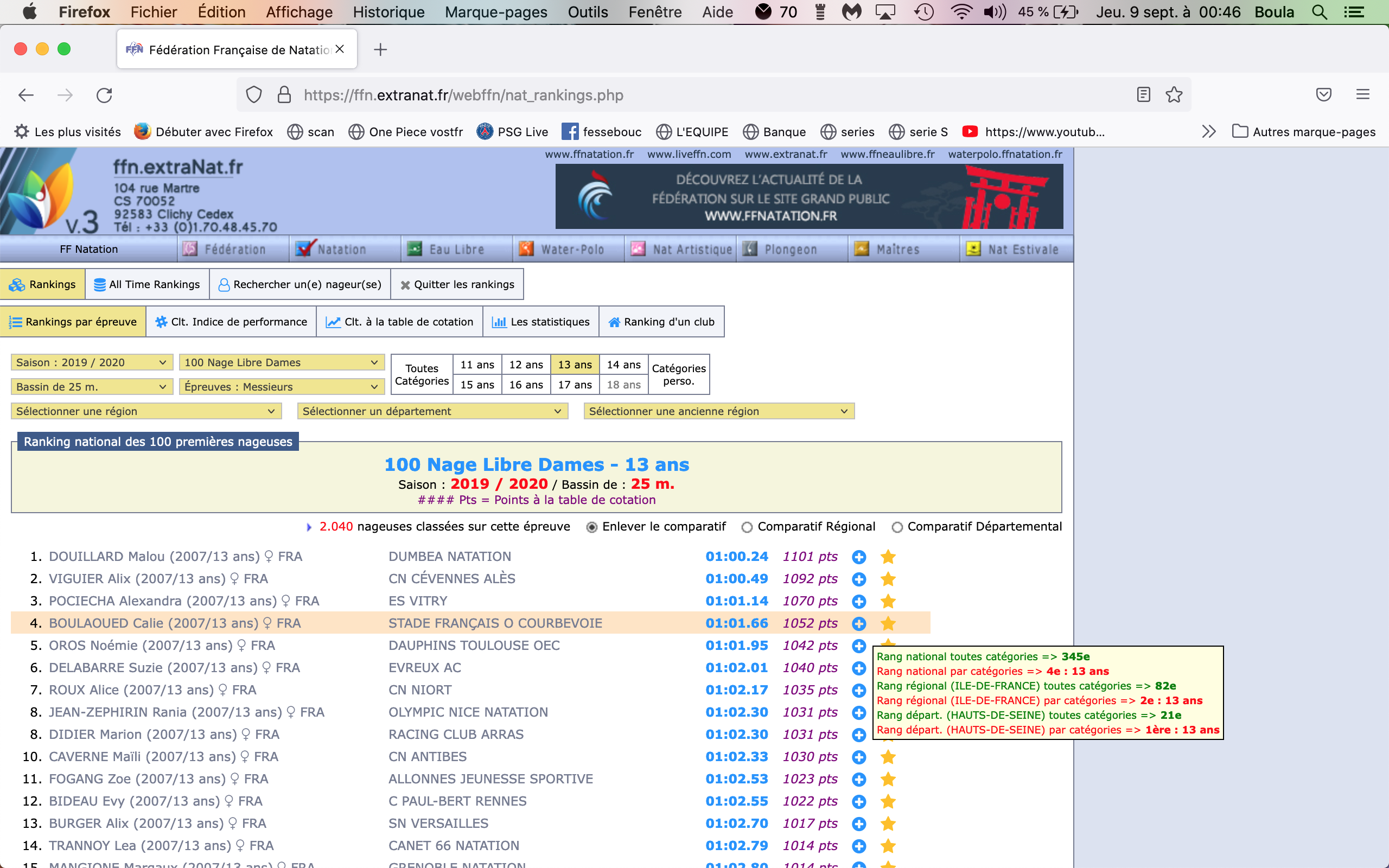Image resolution: width=1389 pixels, height=868 pixels.
Task: Open the Autres marque-pages folder
Action: pos(1303,131)
